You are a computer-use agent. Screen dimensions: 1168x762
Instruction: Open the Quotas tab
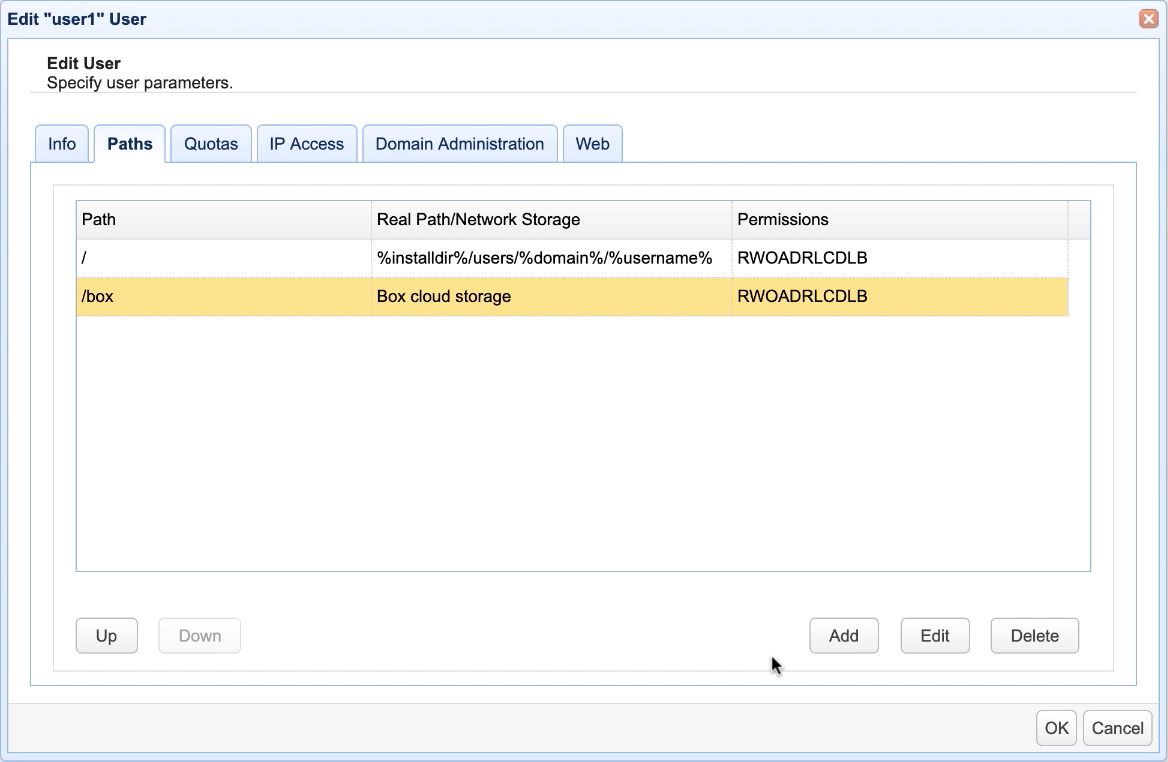point(210,143)
